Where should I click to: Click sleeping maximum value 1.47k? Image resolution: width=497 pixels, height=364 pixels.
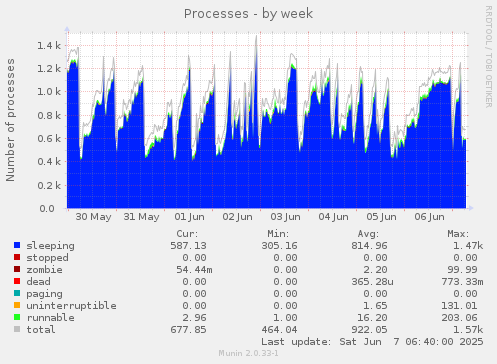click(x=468, y=246)
